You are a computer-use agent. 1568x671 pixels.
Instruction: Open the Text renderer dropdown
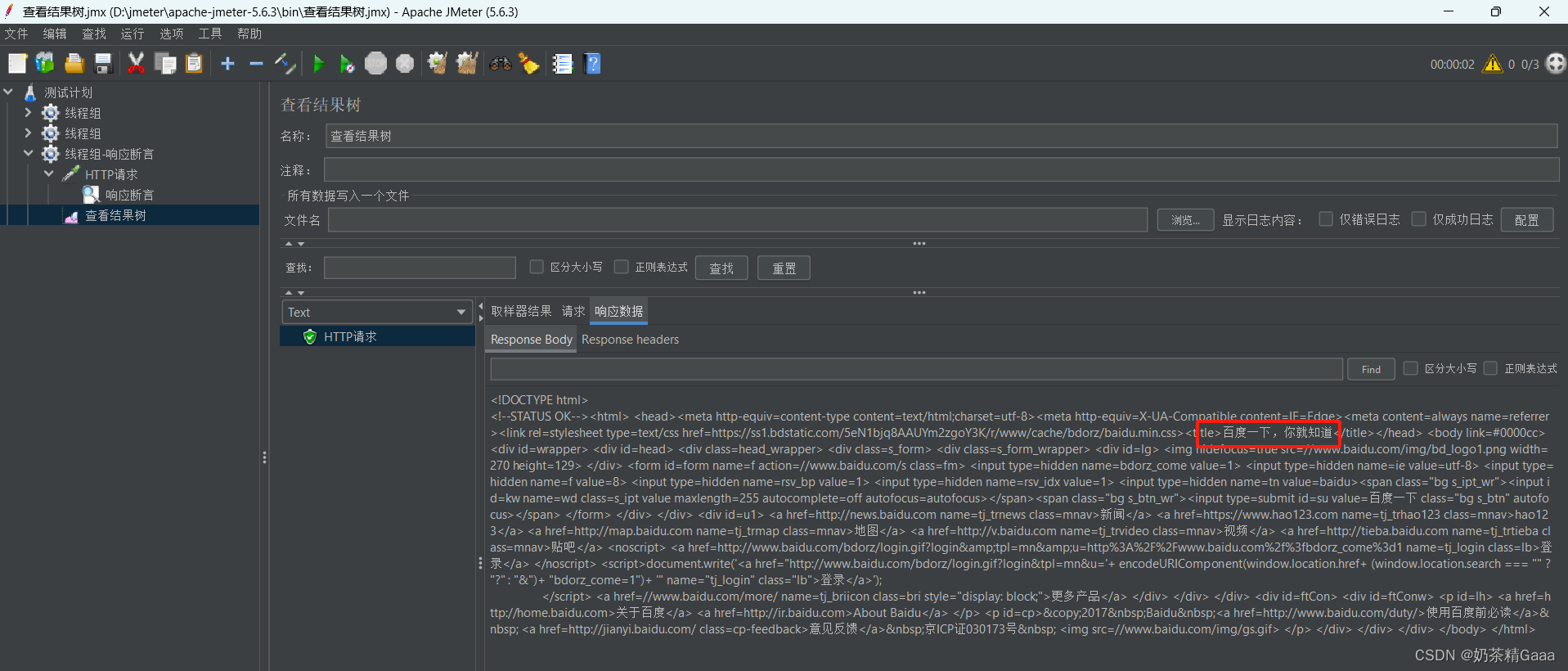377,312
